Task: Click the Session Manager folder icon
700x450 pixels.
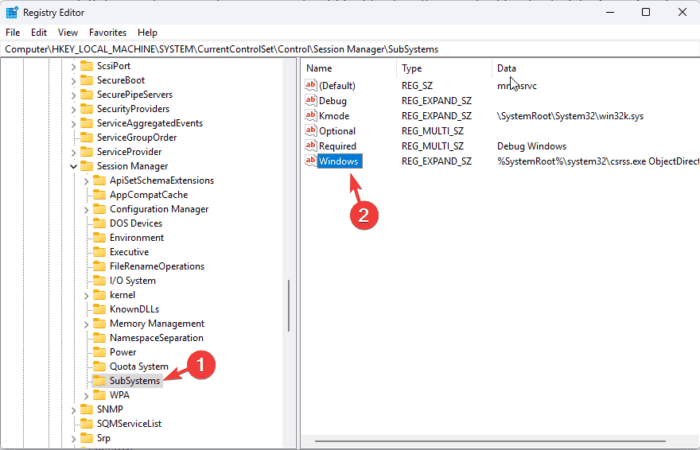Action: 86,166
